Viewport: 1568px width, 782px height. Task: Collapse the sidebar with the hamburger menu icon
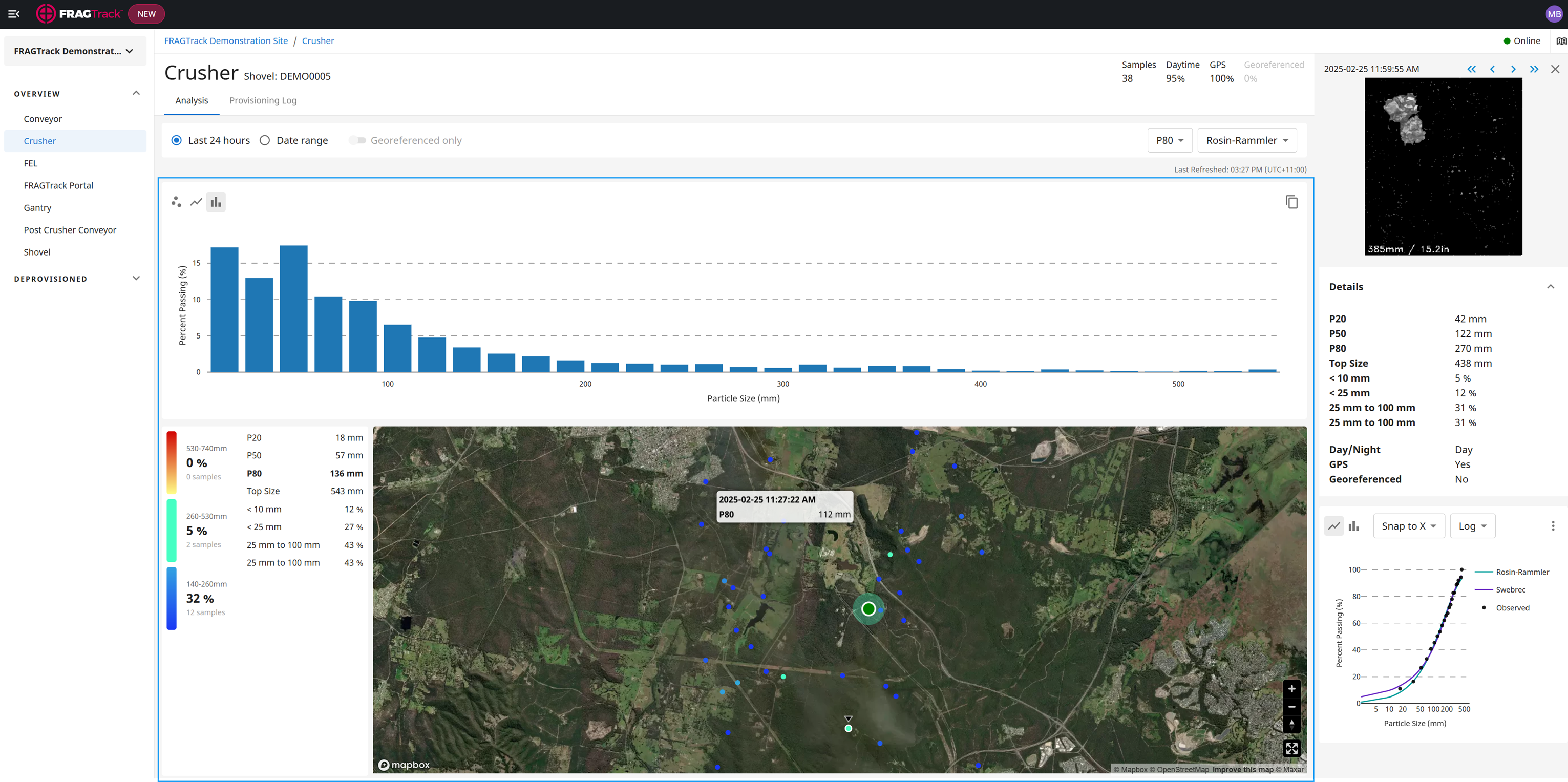pos(13,14)
